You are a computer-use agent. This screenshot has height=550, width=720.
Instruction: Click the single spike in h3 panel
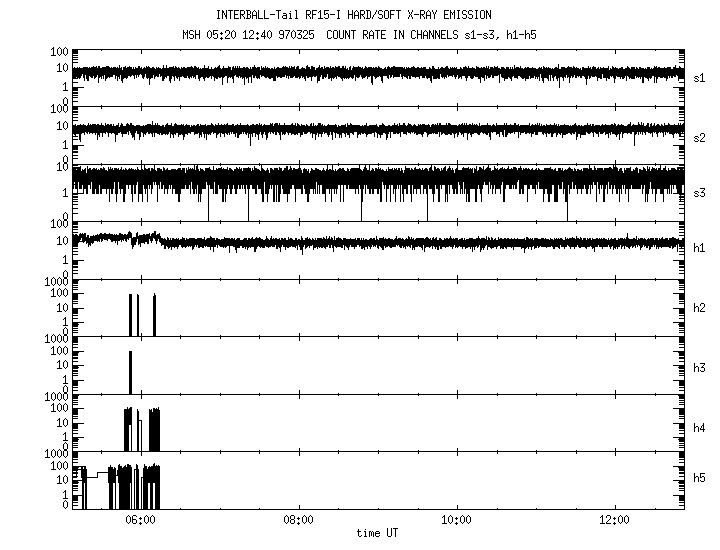(130, 373)
